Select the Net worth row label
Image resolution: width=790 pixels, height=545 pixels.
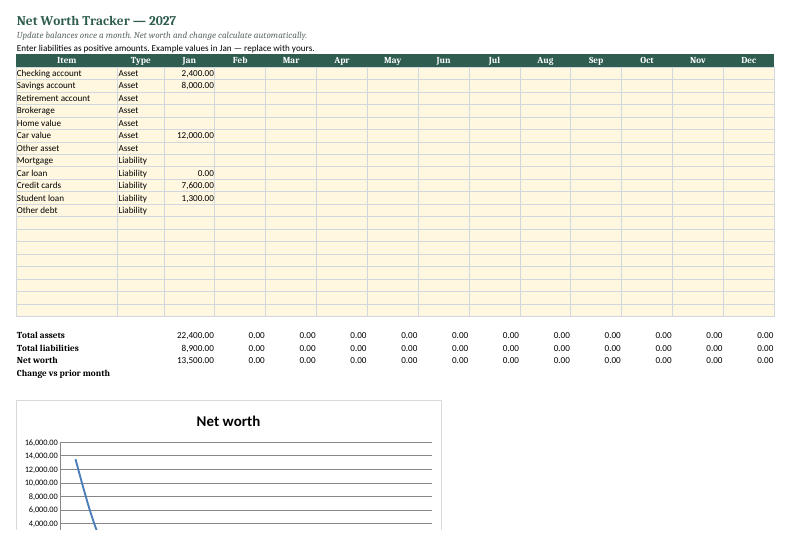tap(37, 360)
